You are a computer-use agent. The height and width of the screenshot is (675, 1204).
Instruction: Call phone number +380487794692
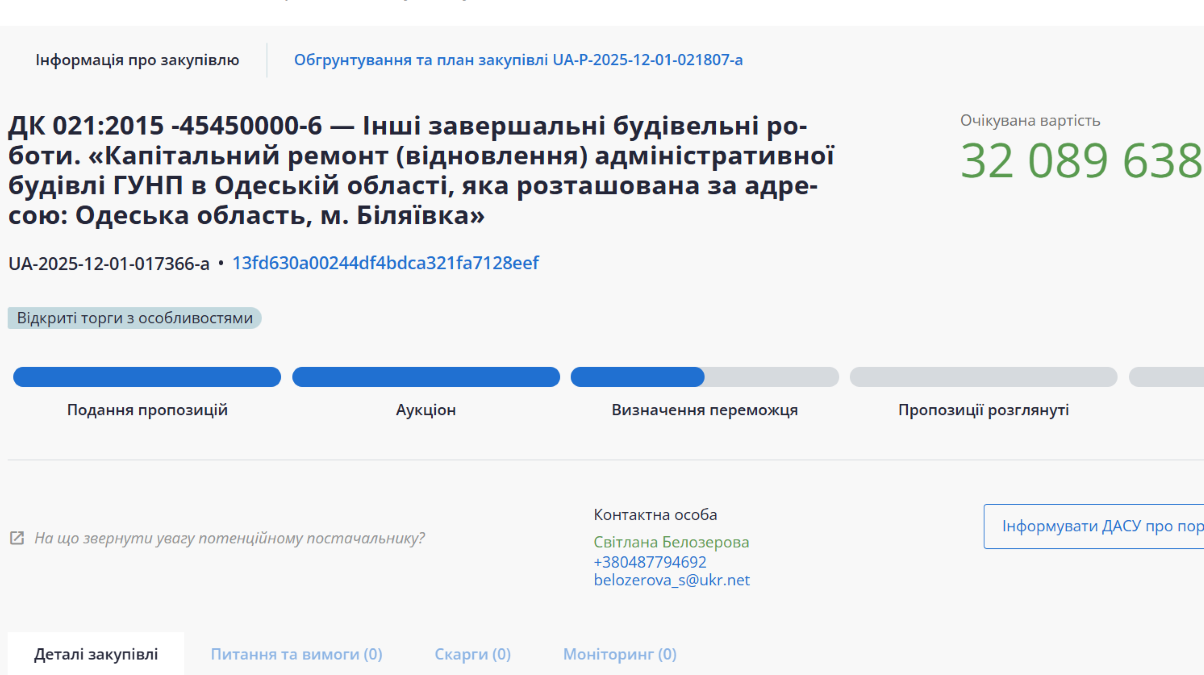pyautogui.click(x=650, y=562)
